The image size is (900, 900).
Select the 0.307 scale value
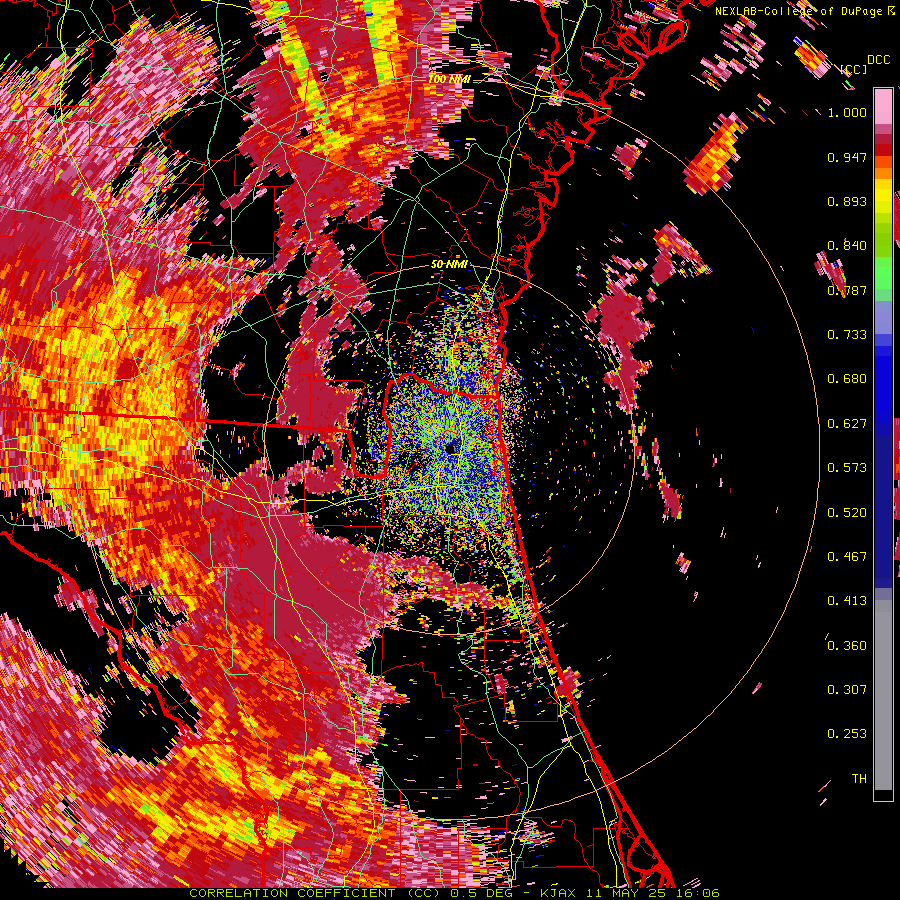[x=847, y=690]
